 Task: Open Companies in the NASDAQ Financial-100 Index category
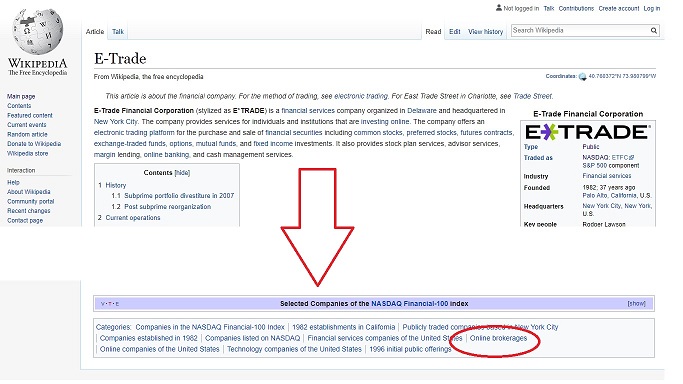click(x=210, y=327)
